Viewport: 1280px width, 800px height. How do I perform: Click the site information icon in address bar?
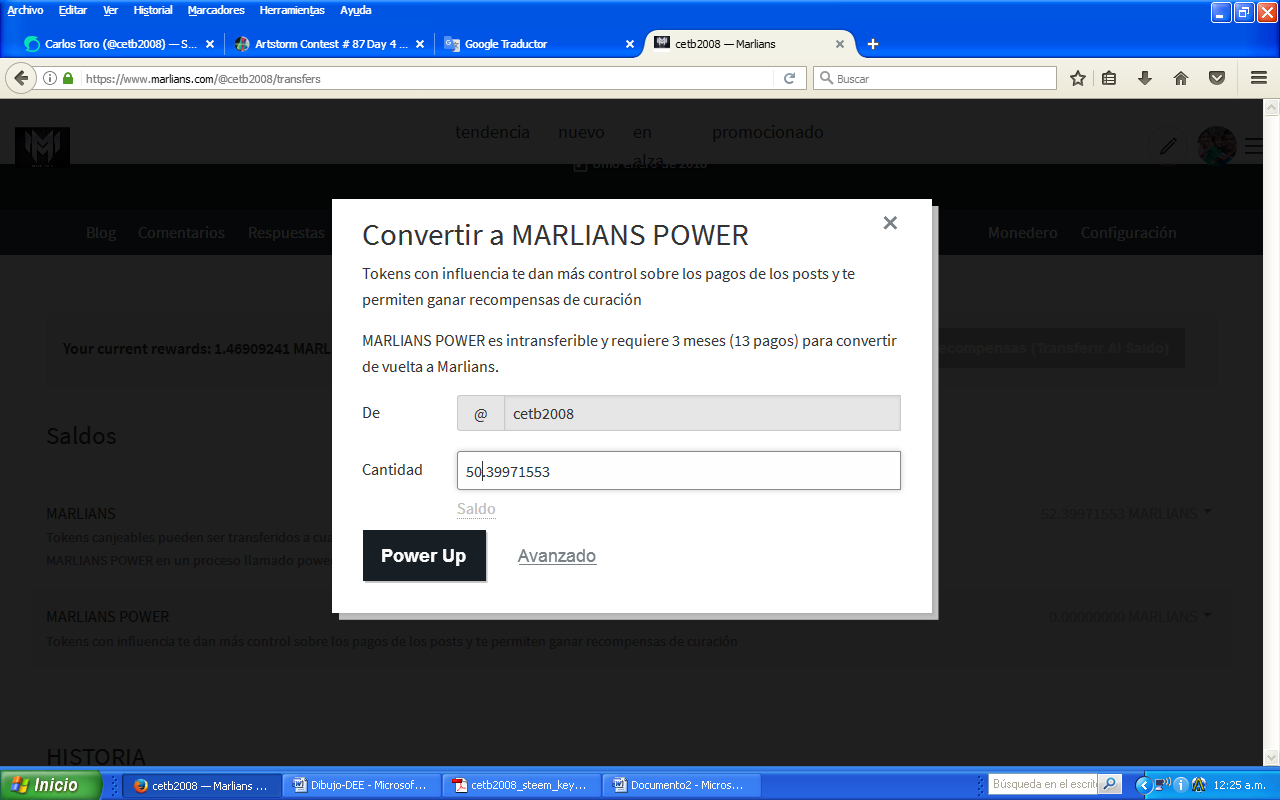[50, 78]
